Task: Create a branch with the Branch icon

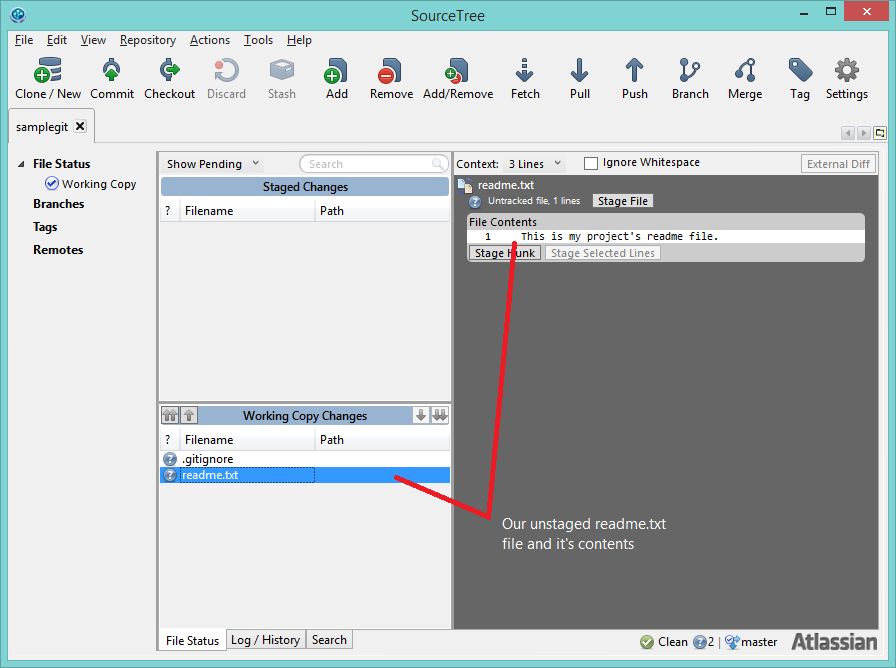Action: (690, 79)
